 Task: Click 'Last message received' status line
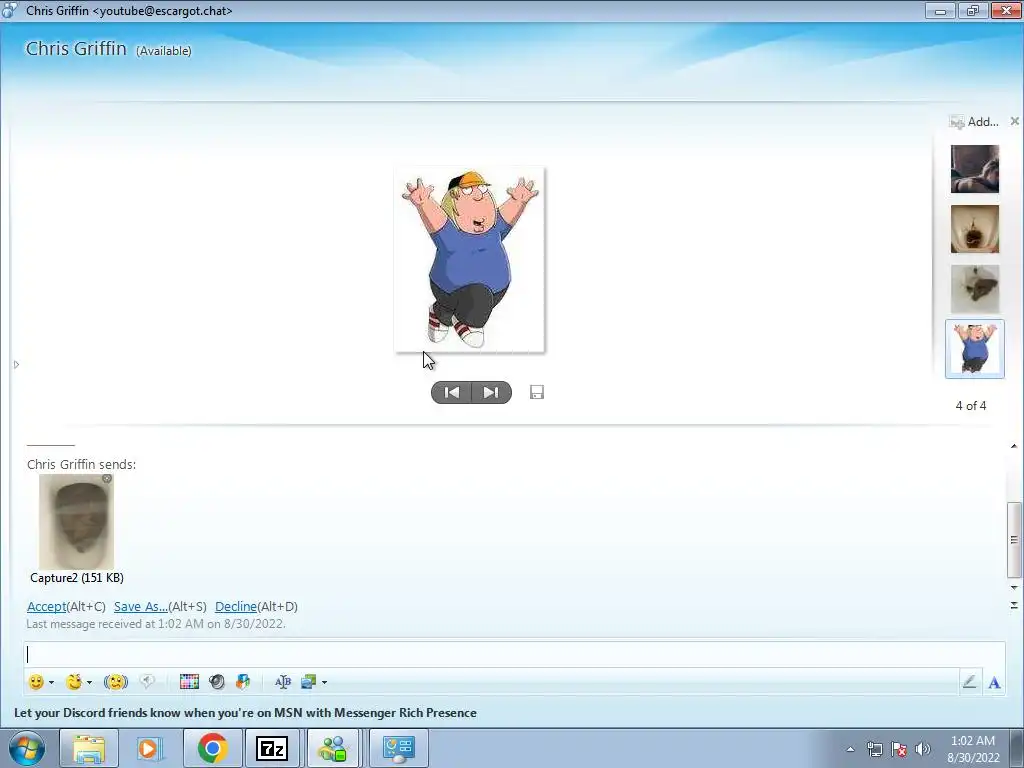[155, 624]
